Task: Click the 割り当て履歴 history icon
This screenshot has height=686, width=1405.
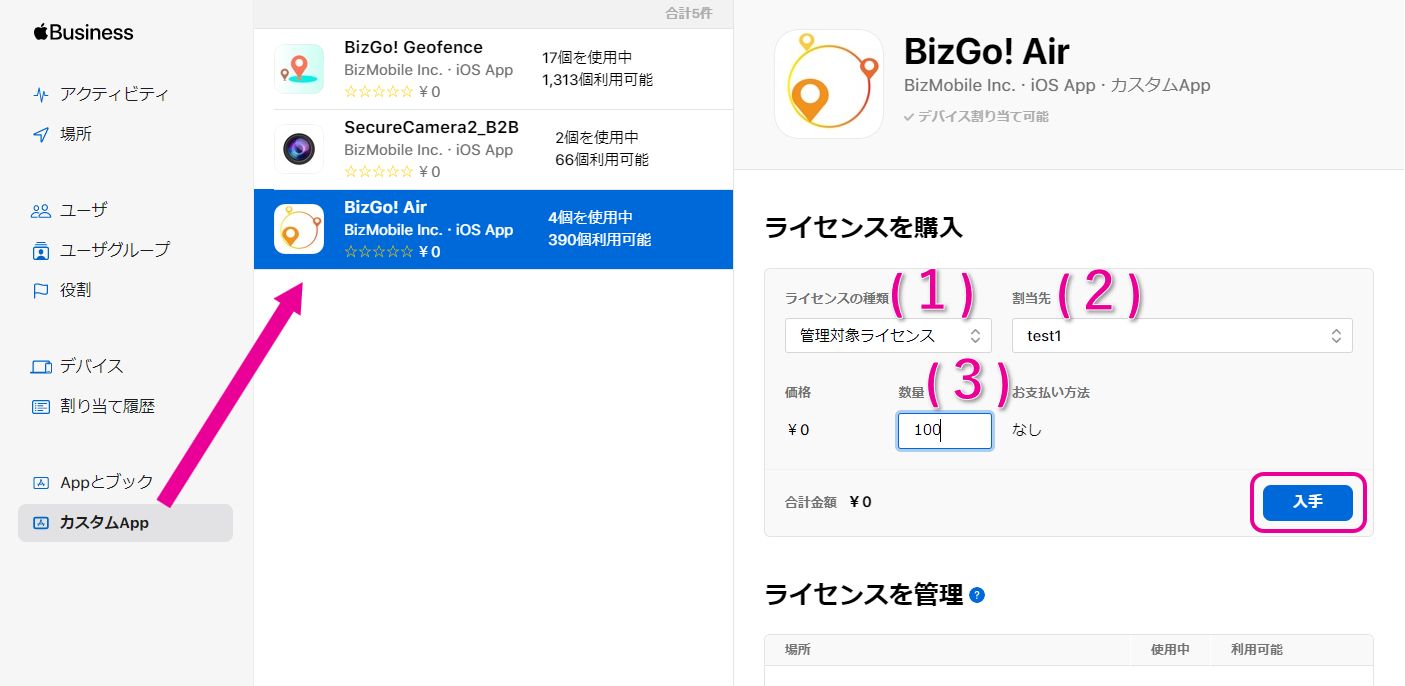Action: click(x=41, y=407)
